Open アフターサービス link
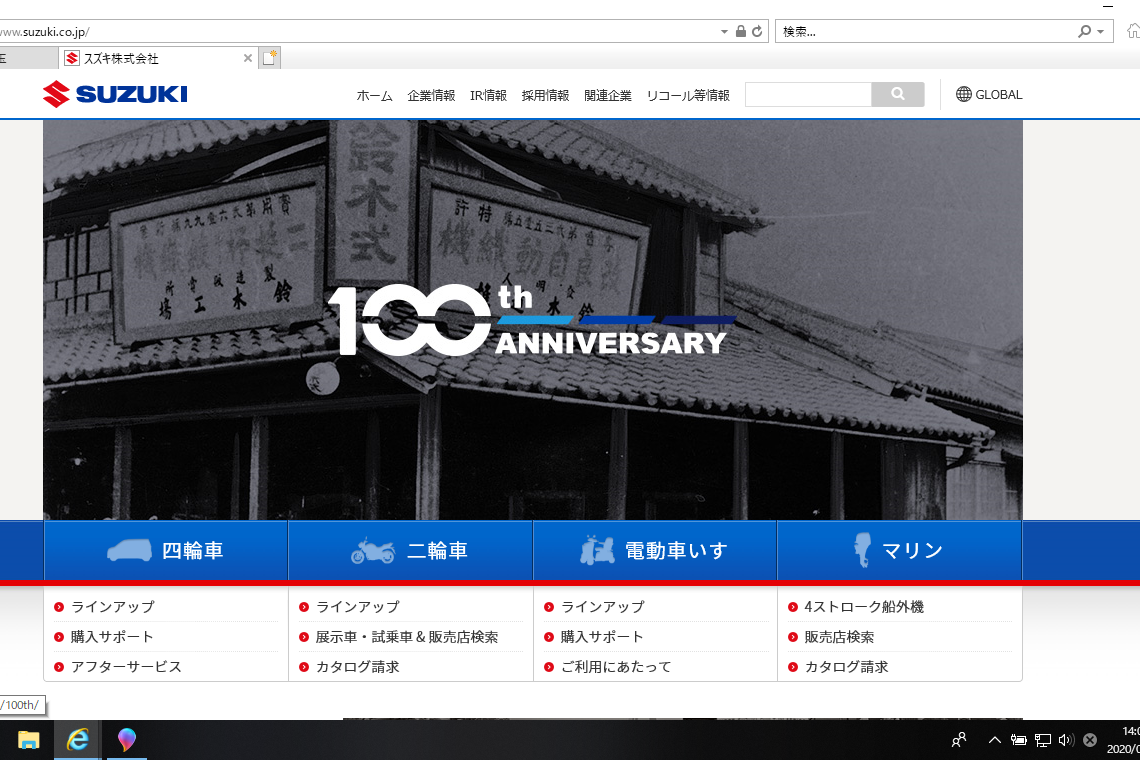Image resolution: width=1140 pixels, height=760 pixels. [126, 666]
